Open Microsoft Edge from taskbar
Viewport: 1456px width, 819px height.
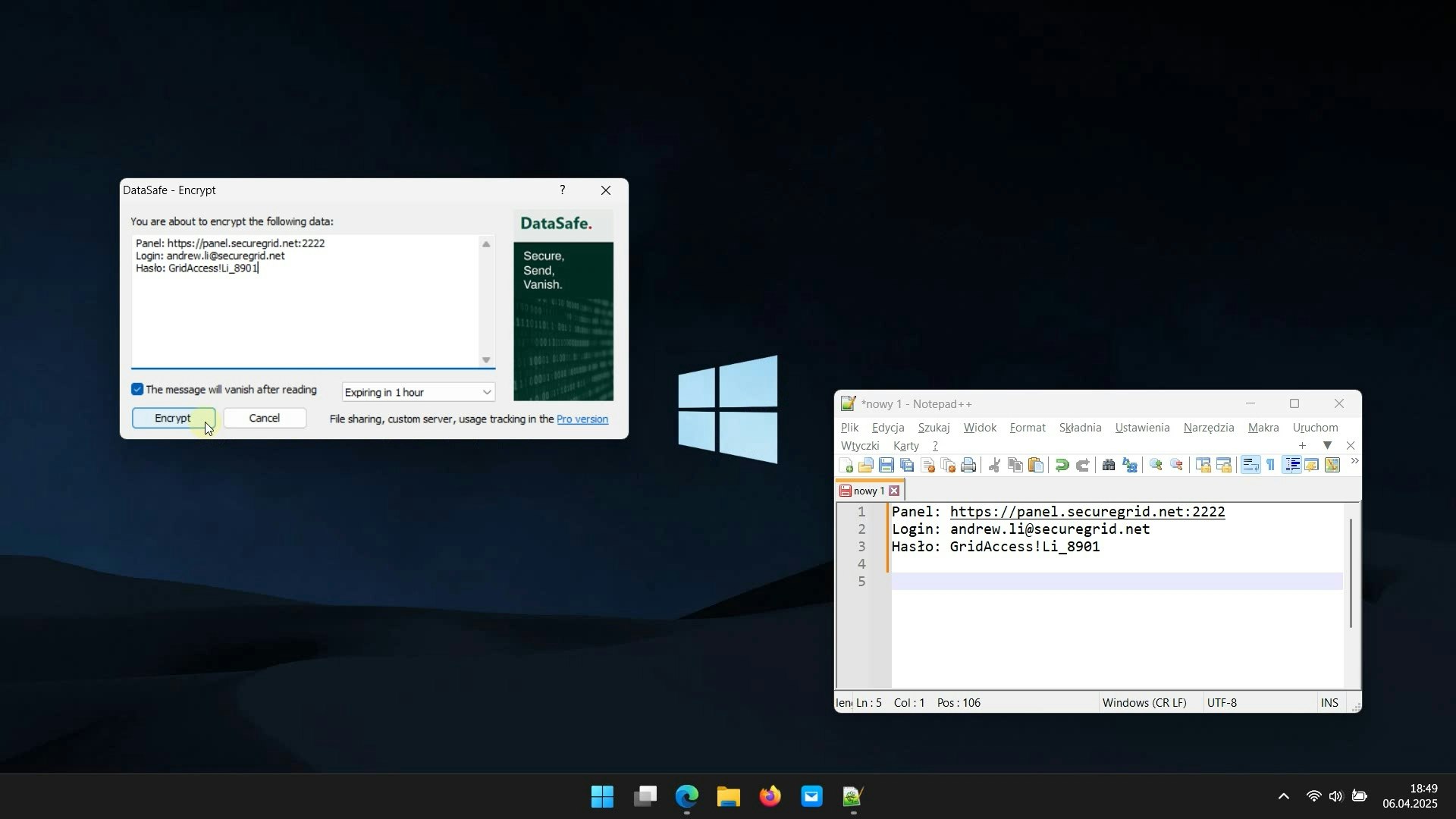pyautogui.click(x=687, y=797)
